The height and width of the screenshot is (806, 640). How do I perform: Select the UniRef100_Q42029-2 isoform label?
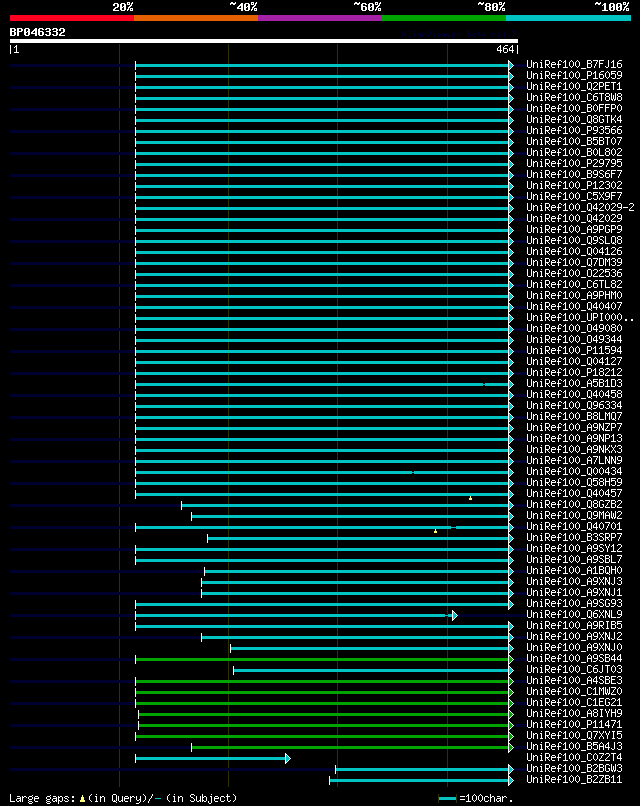pyautogui.click(x=580, y=207)
